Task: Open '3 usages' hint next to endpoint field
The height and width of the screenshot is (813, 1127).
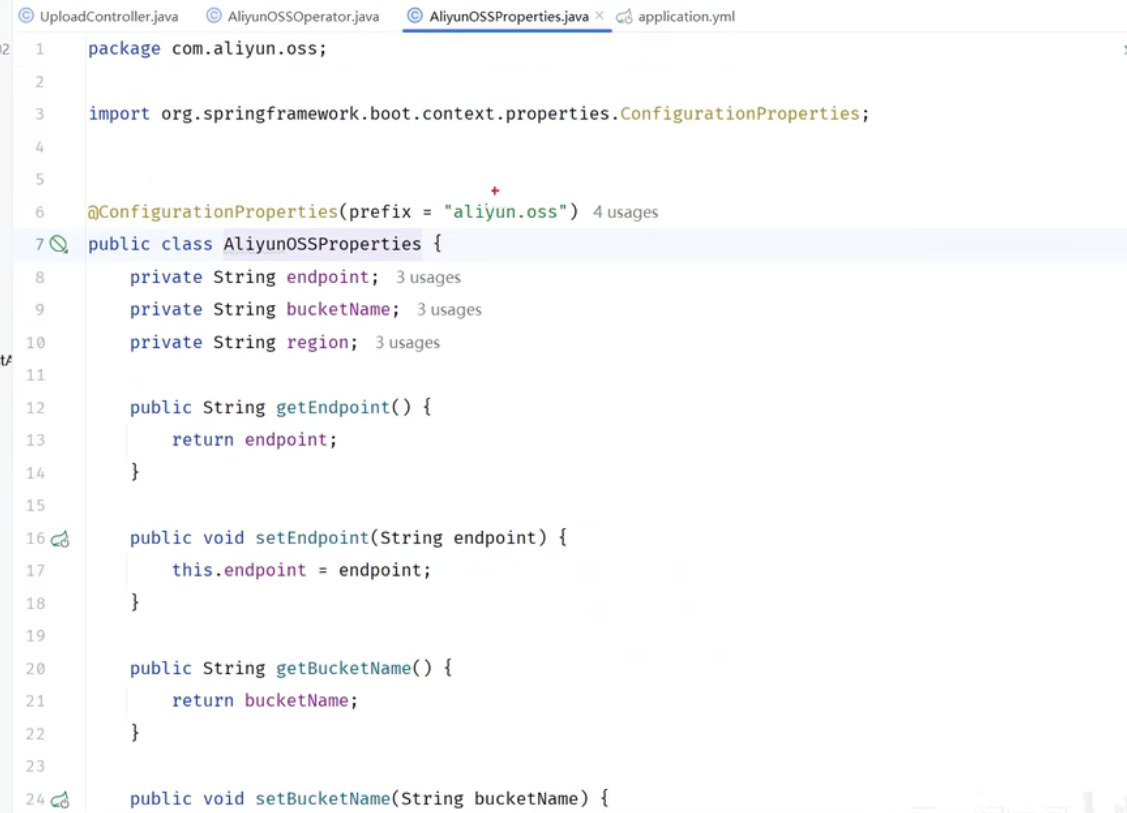Action: pos(428,277)
